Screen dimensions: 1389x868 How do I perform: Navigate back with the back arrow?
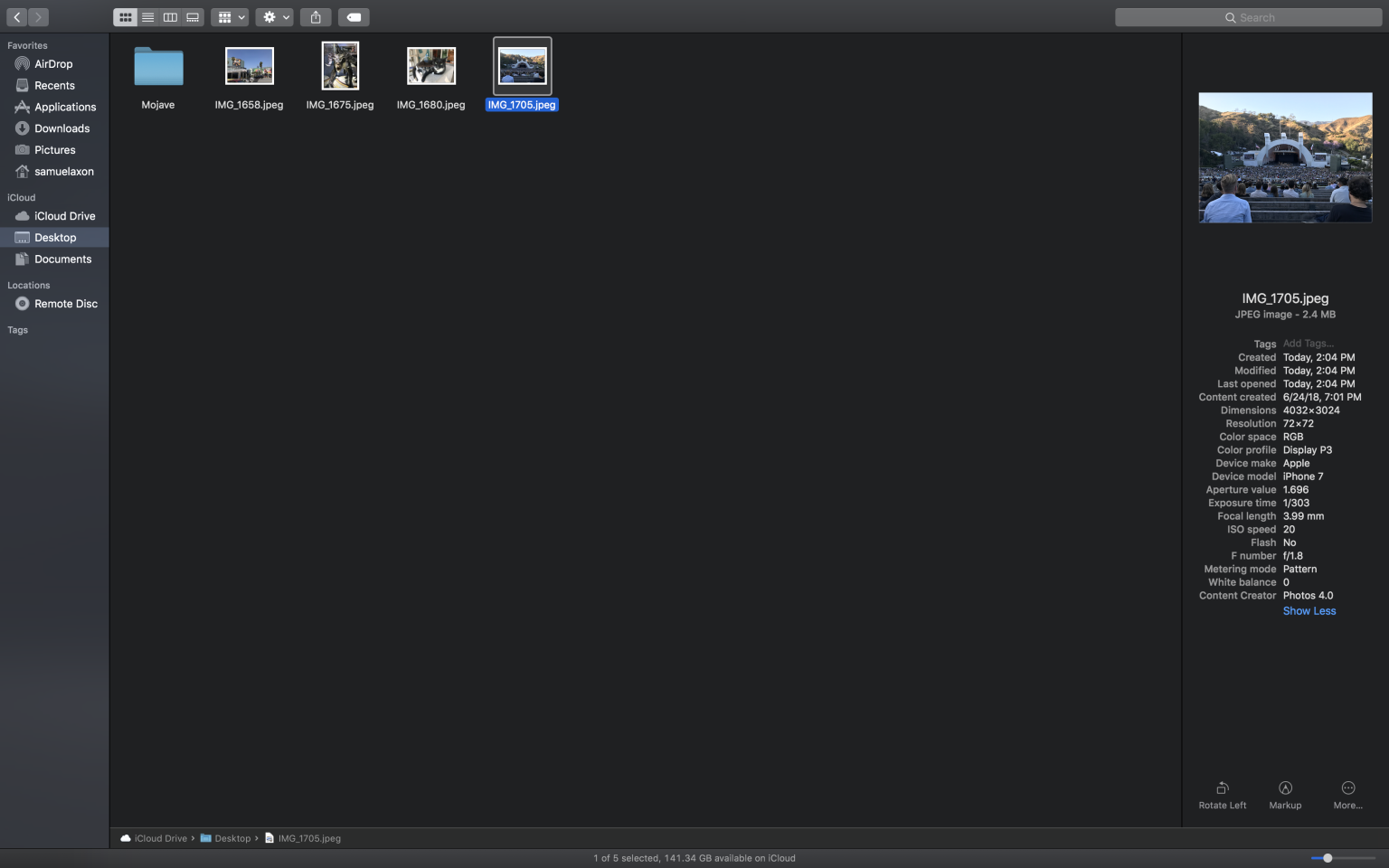[x=15, y=16]
